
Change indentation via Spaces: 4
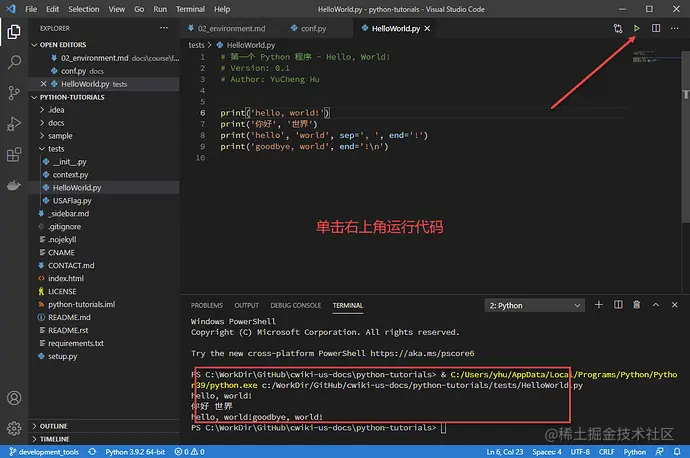point(547,451)
